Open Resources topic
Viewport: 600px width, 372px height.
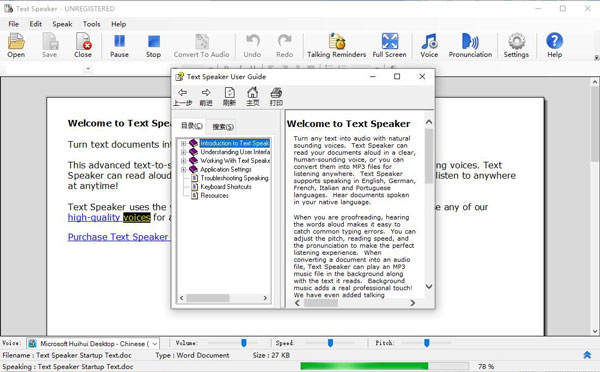tap(214, 196)
